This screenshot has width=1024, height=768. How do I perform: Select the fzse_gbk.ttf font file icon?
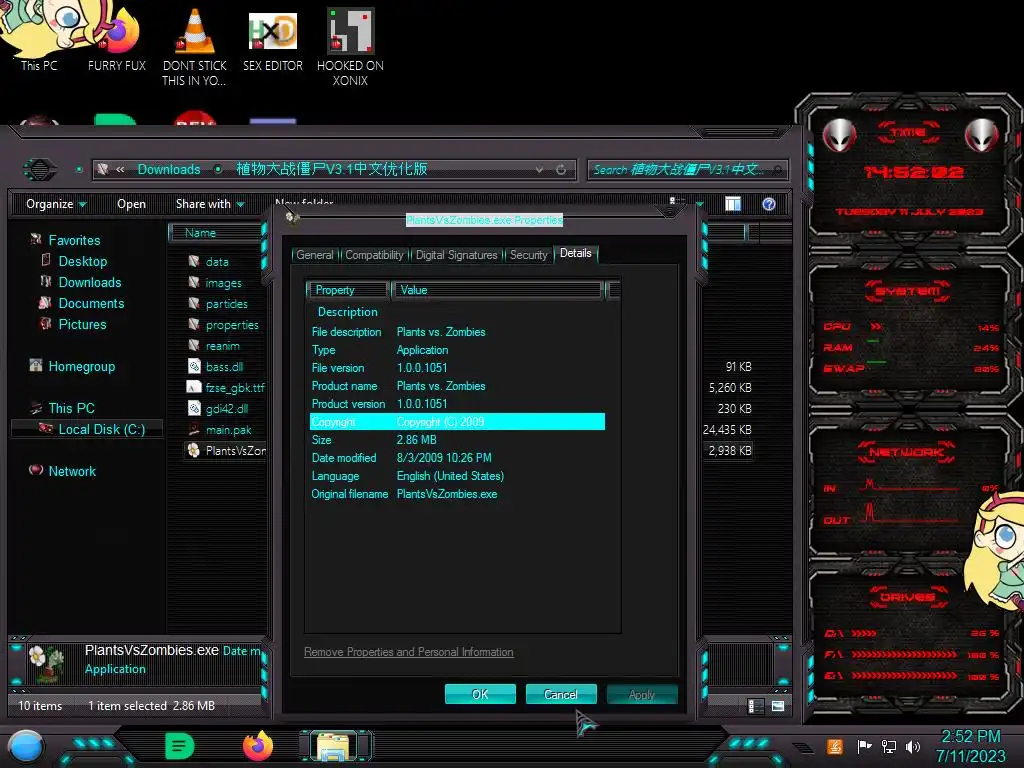pos(194,387)
